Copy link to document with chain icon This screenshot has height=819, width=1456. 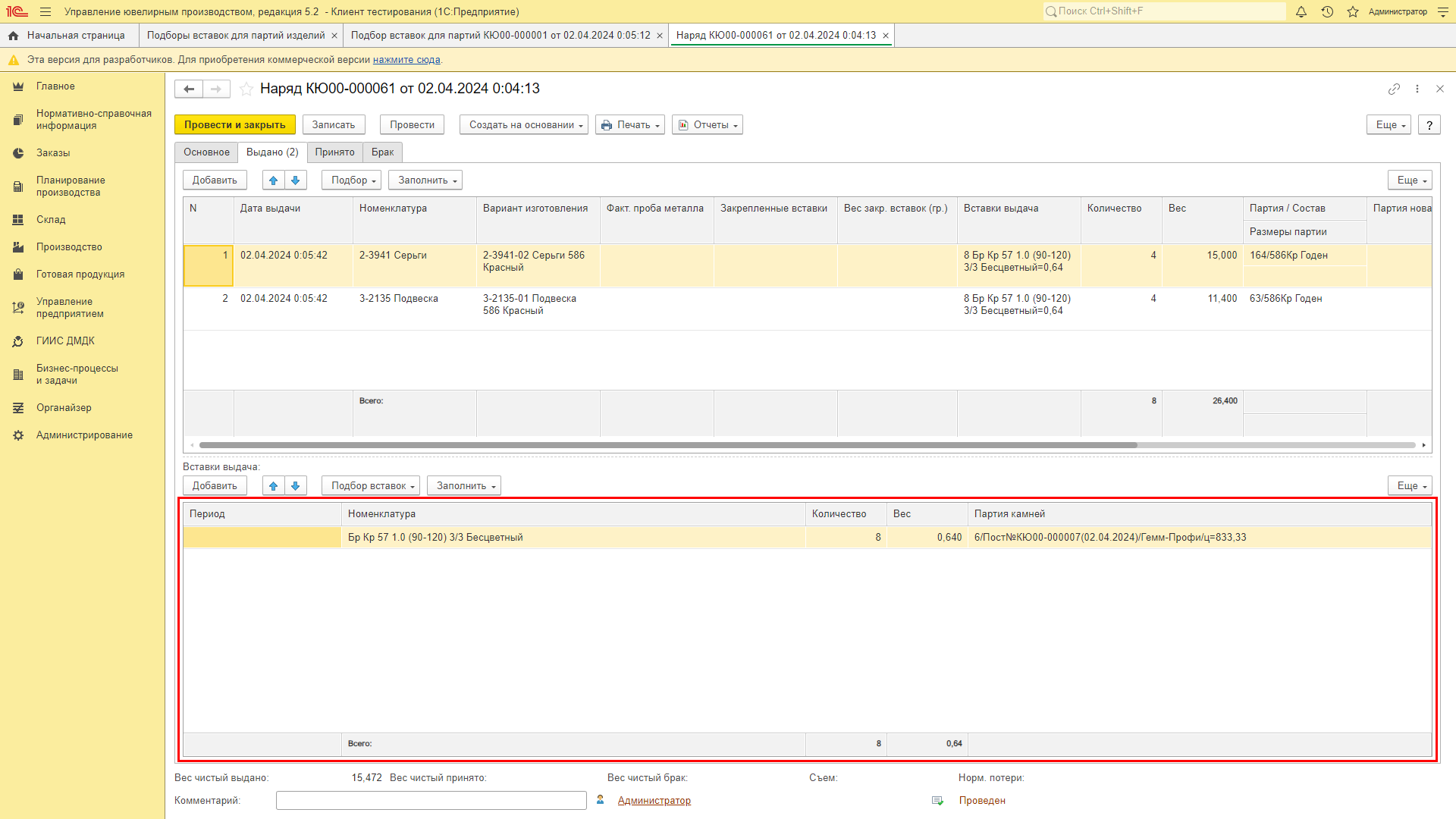(1394, 89)
